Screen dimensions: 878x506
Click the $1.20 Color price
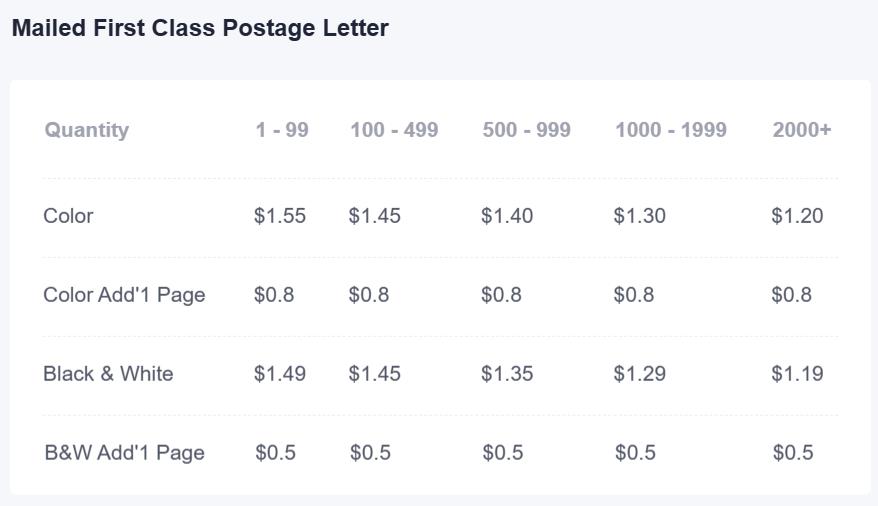[797, 216]
